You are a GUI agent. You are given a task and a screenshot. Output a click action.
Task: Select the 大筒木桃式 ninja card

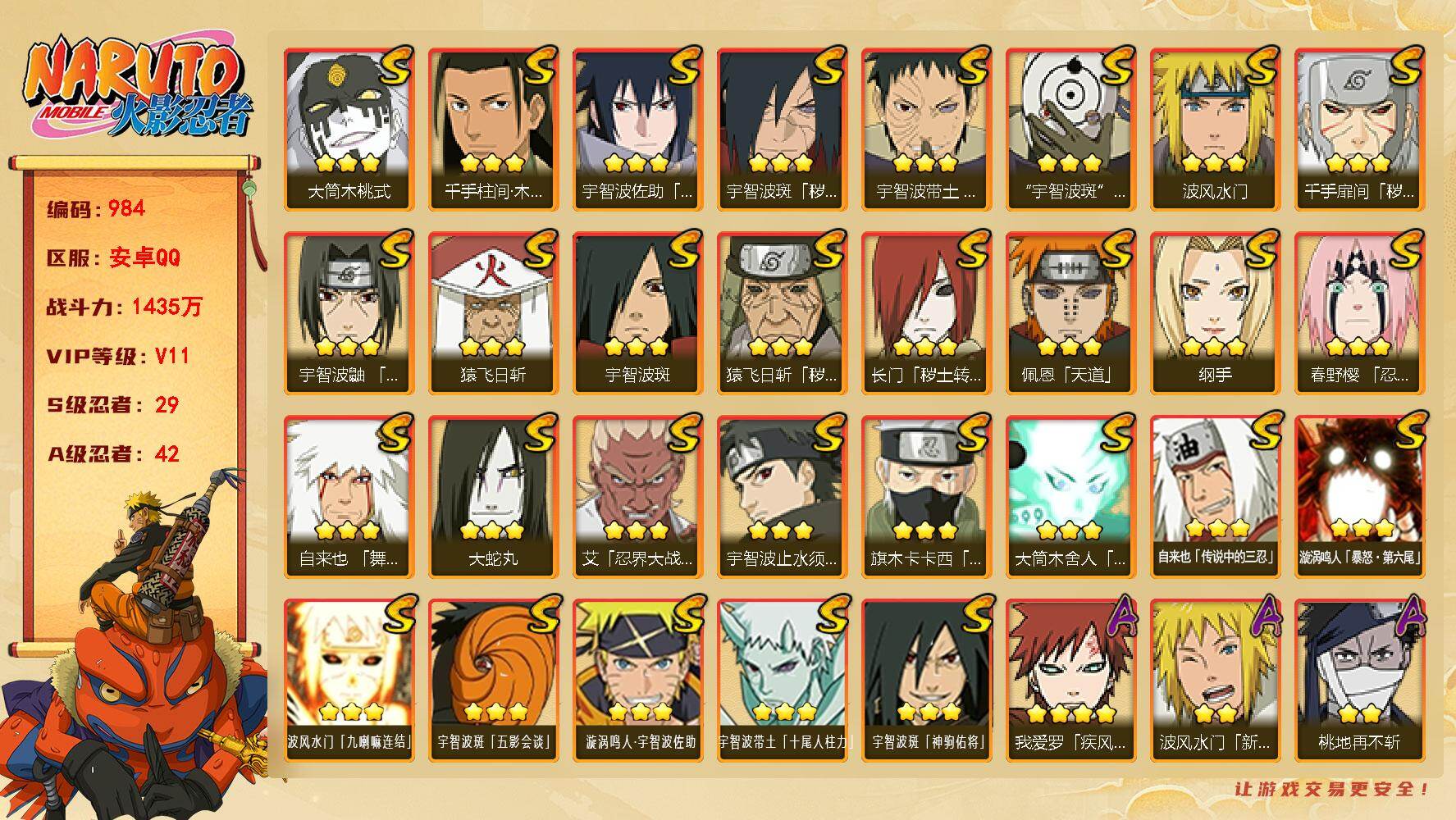349,129
